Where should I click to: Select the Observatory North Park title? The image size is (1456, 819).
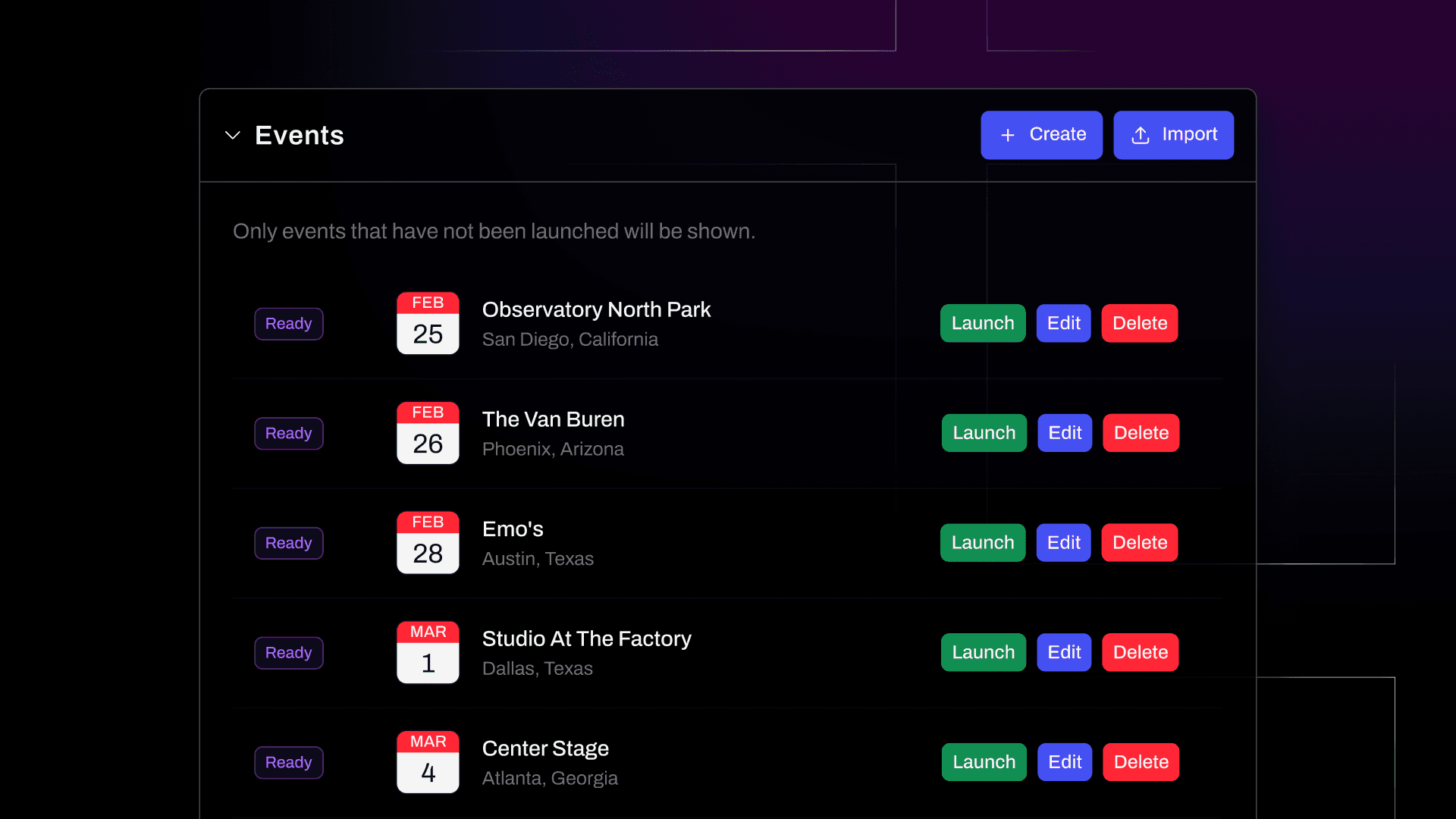tap(596, 309)
